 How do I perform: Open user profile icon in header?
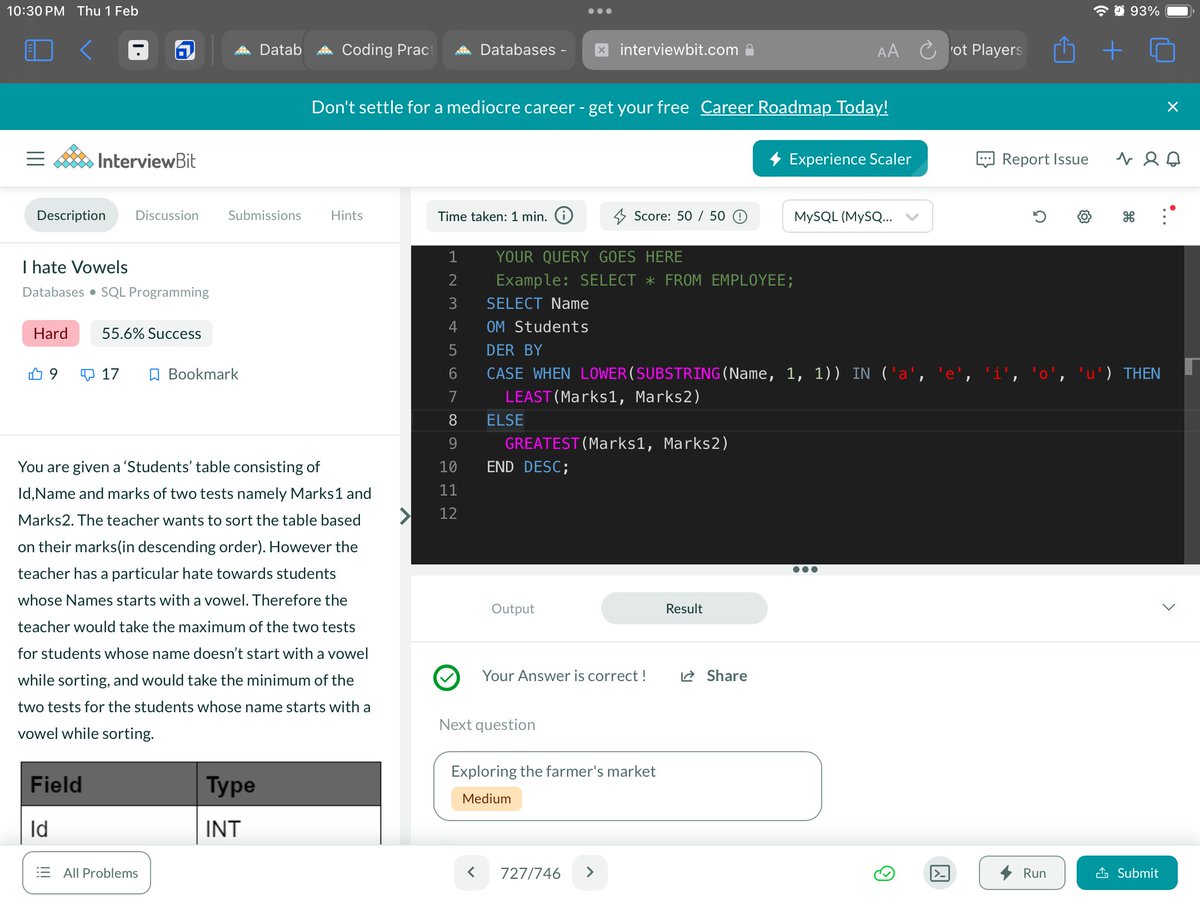pyautogui.click(x=1149, y=159)
